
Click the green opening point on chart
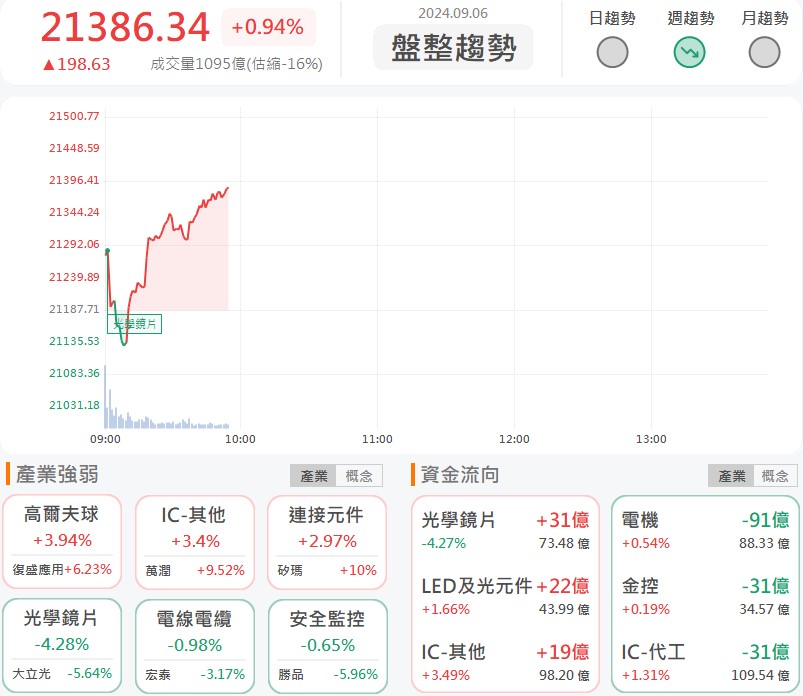[x=107, y=251]
